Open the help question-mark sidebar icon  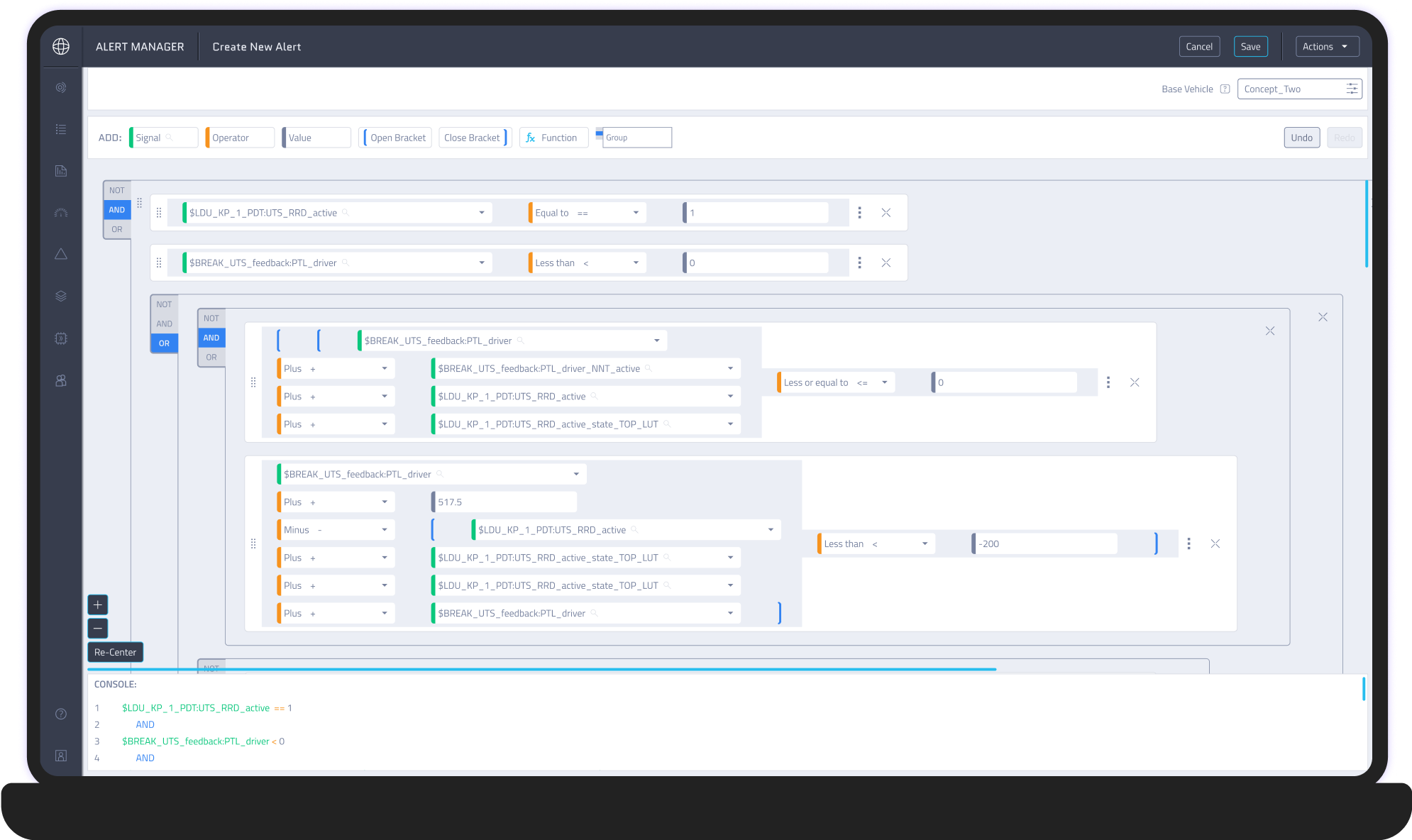[61, 714]
